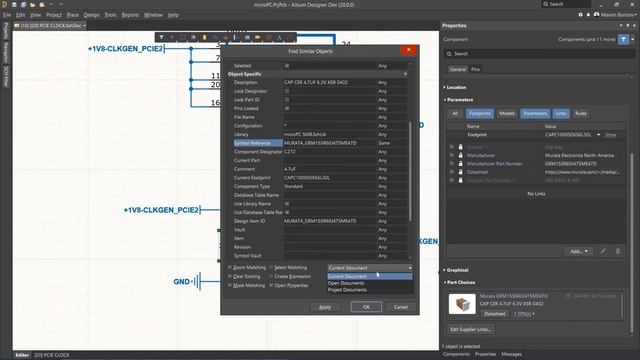Open the Components tab at the bottom
The height and width of the screenshot is (360, 640).
coord(456,354)
